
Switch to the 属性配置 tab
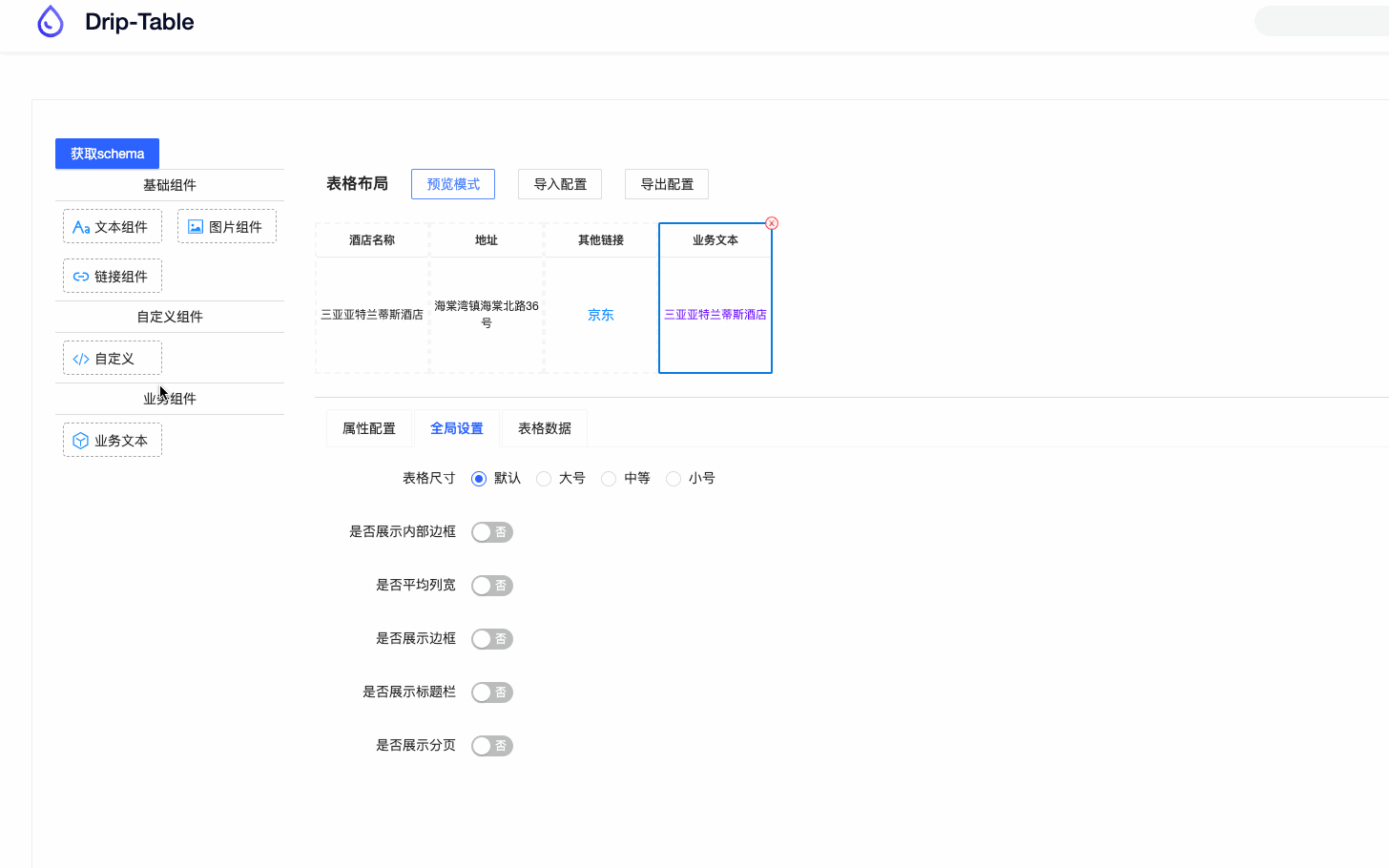point(368,428)
